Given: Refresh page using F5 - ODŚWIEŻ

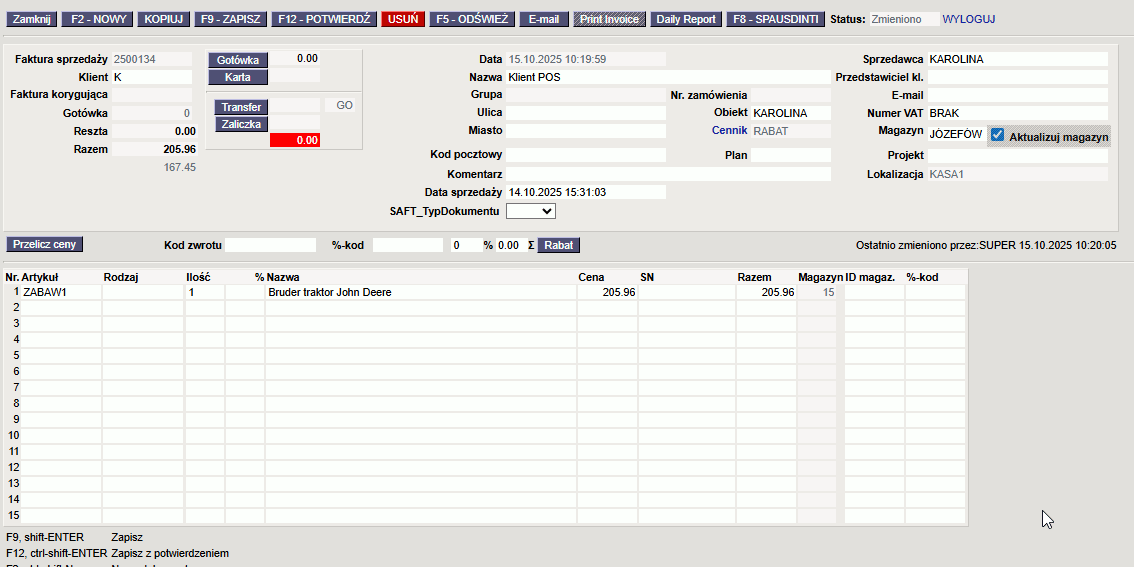Looking at the screenshot, I should pos(472,19).
